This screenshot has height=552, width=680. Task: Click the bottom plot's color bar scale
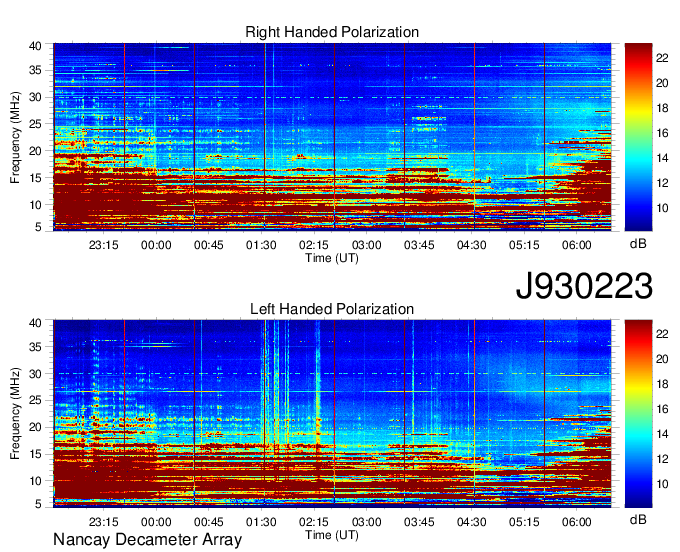pos(638,414)
